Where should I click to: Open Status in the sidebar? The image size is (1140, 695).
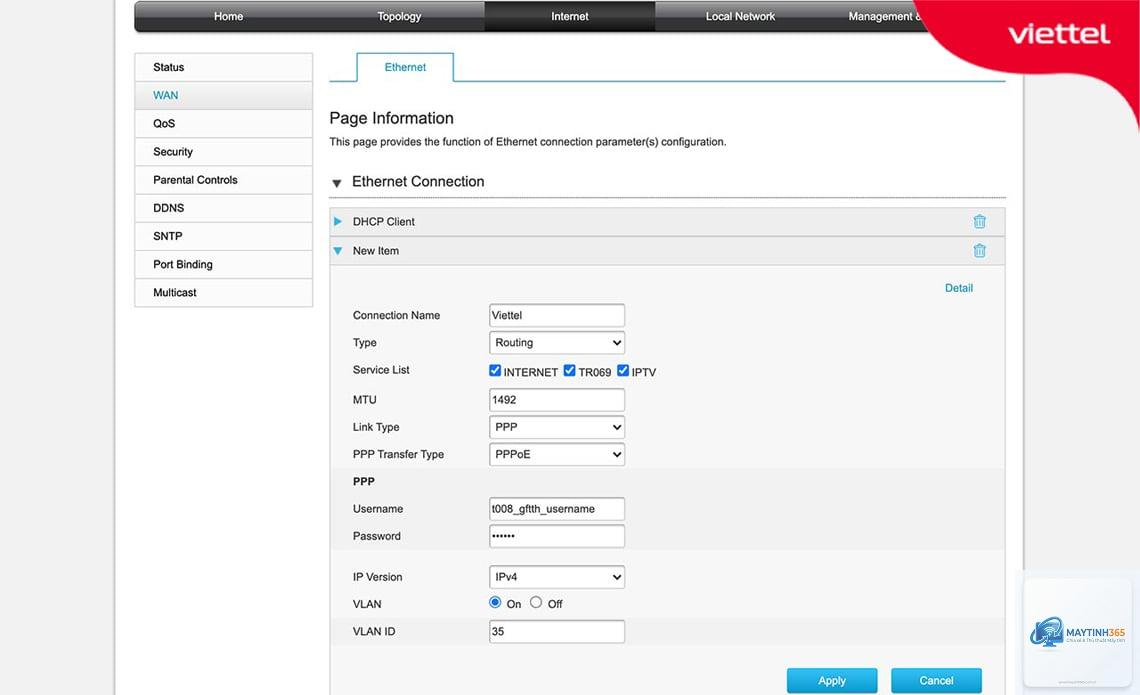tap(224, 67)
